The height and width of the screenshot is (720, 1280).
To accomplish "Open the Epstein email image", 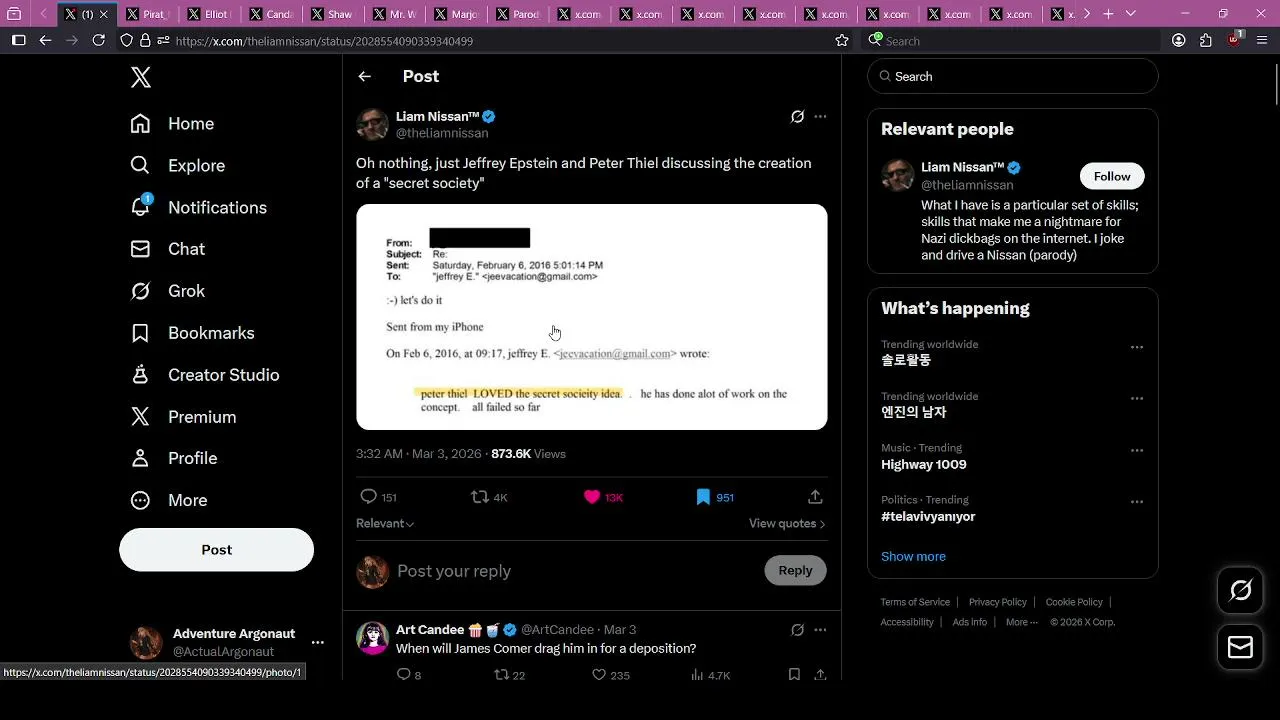I will (592, 317).
